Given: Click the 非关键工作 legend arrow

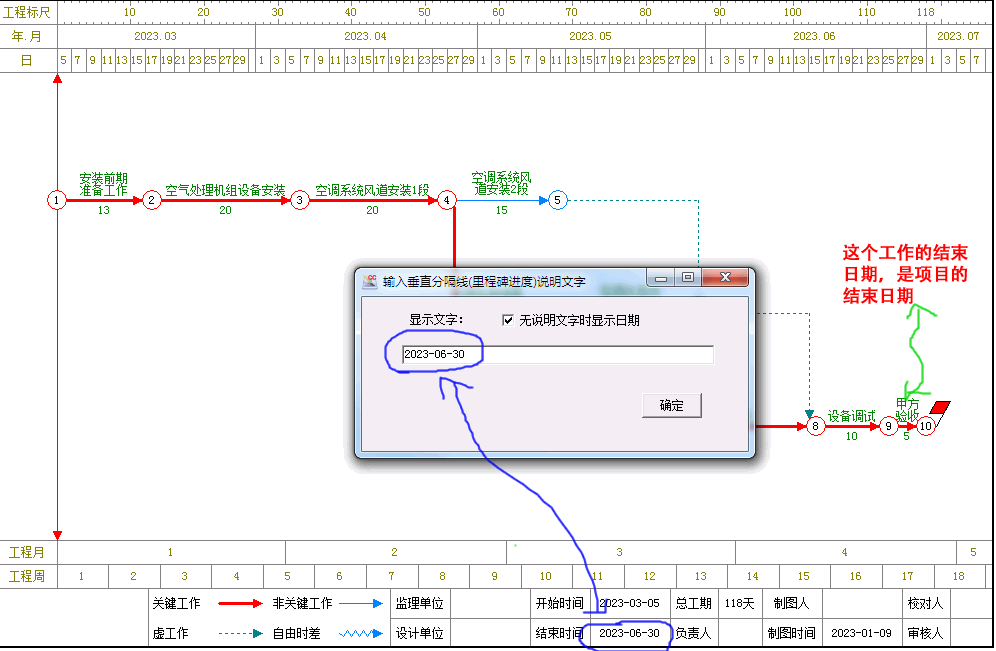Looking at the screenshot, I should [361, 603].
